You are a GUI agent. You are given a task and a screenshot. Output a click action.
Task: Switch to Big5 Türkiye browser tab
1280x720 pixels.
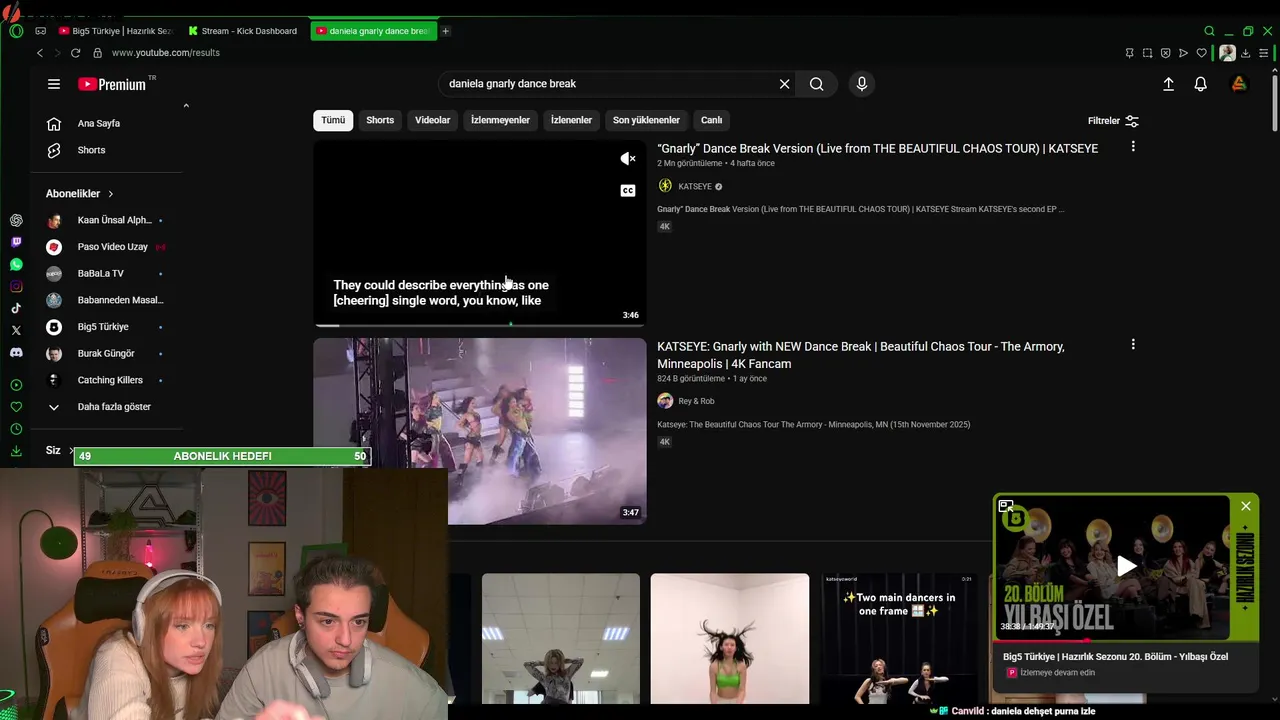(x=116, y=31)
